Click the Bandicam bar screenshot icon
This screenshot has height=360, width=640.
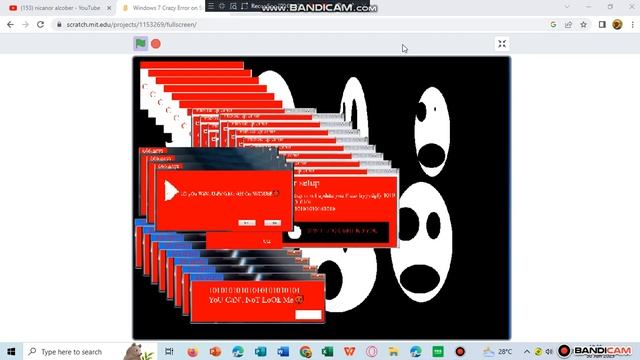(233, 6)
